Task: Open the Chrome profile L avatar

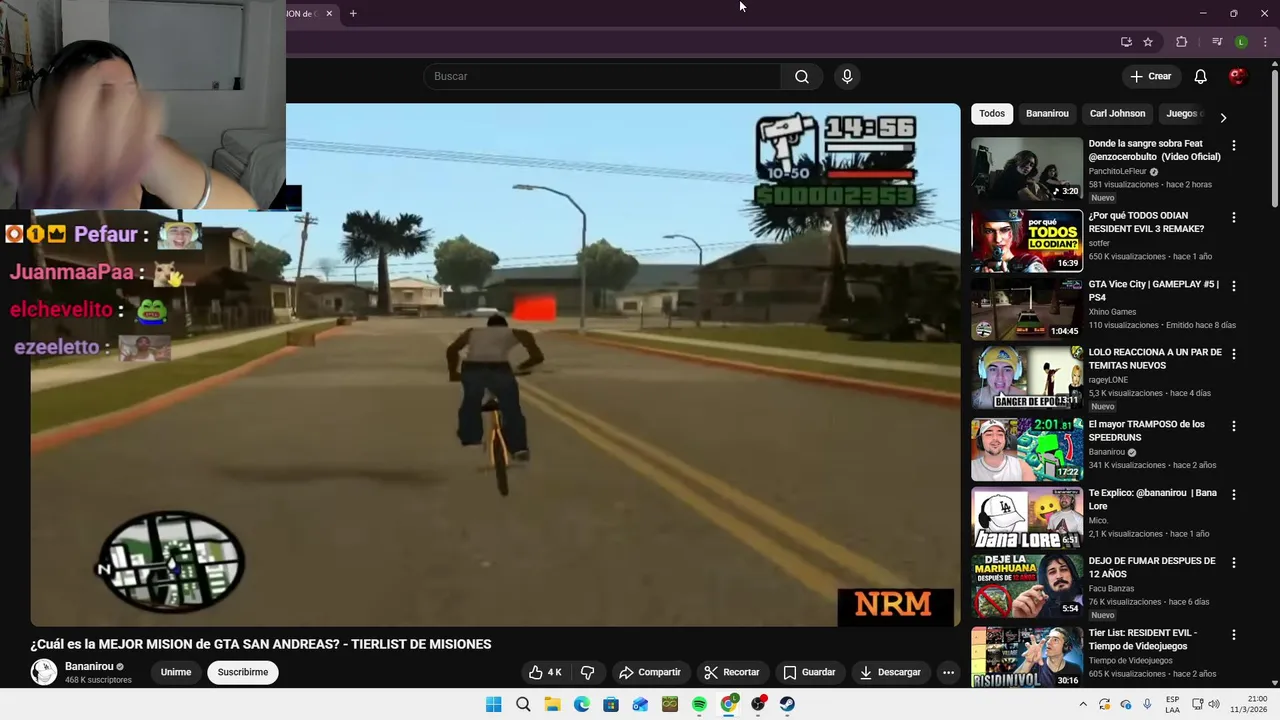Action: (x=1241, y=42)
